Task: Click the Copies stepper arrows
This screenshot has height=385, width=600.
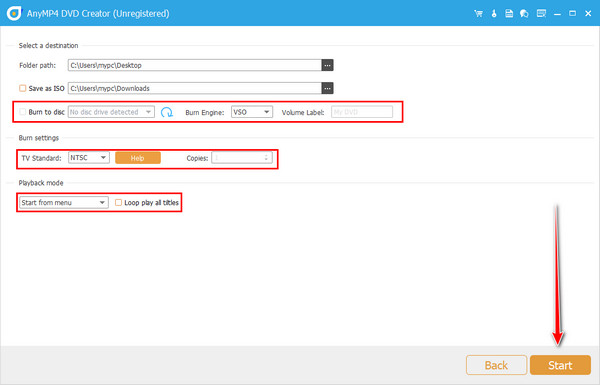Action: point(266,158)
